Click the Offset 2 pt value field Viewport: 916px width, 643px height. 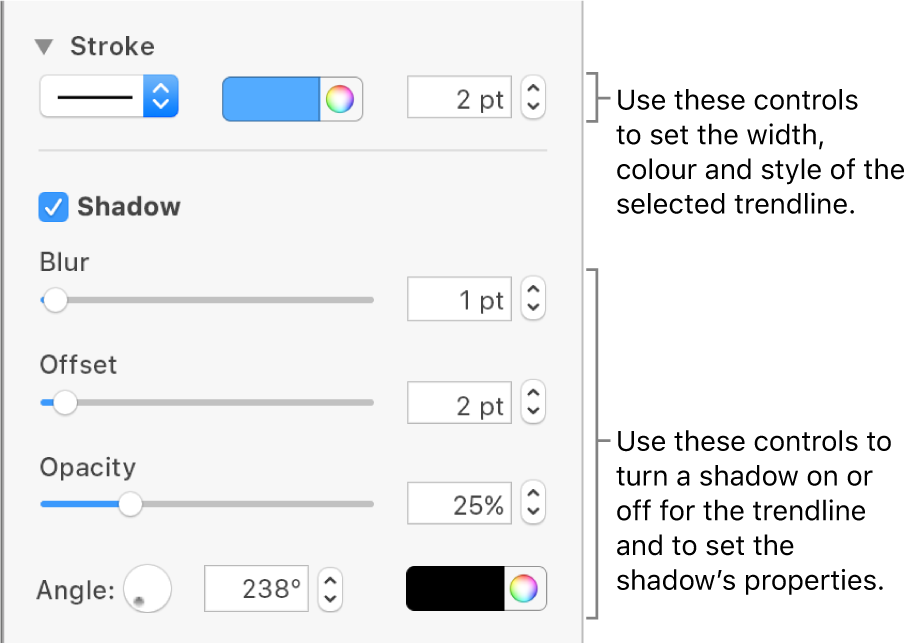[x=460, y=403]
